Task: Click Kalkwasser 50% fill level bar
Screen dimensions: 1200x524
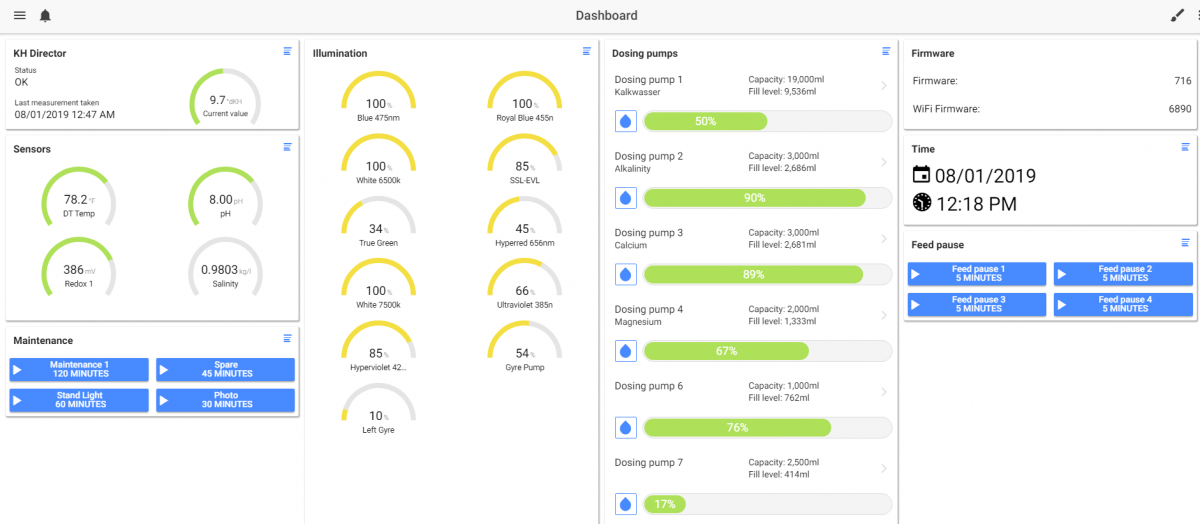Action: point(767,121)
